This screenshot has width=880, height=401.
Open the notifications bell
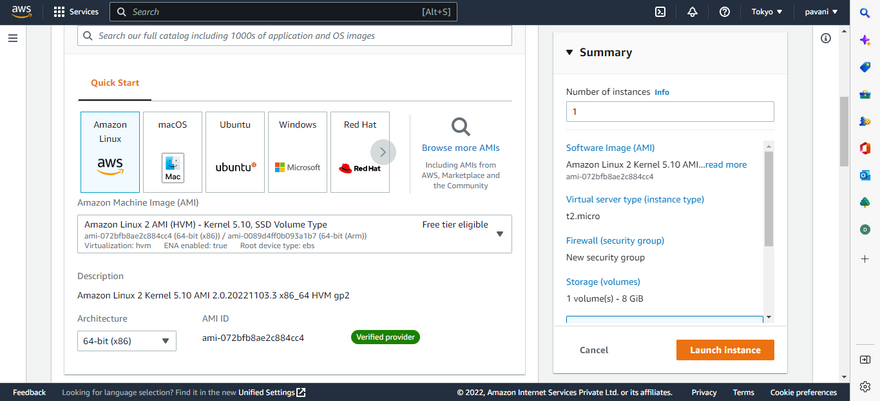point(692,12)
